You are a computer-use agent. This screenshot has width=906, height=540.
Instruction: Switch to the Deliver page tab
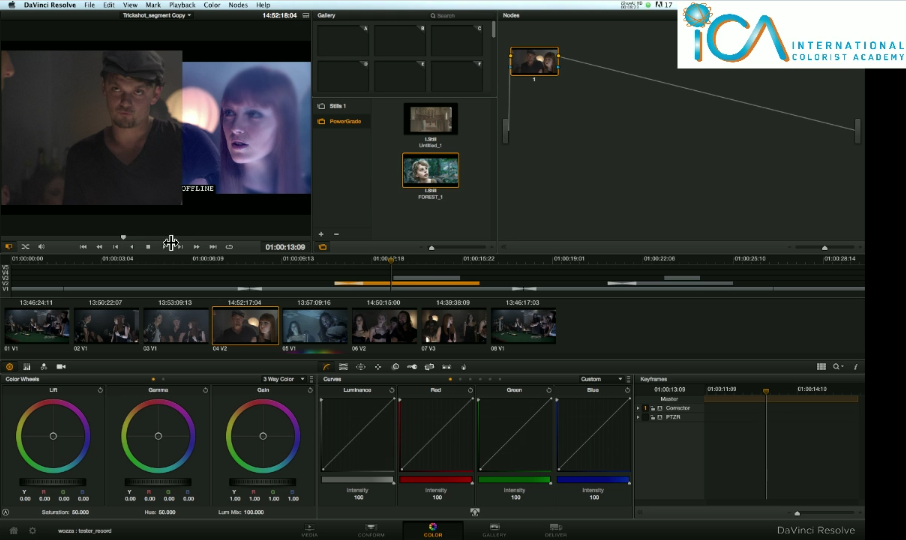coord(555,530)
